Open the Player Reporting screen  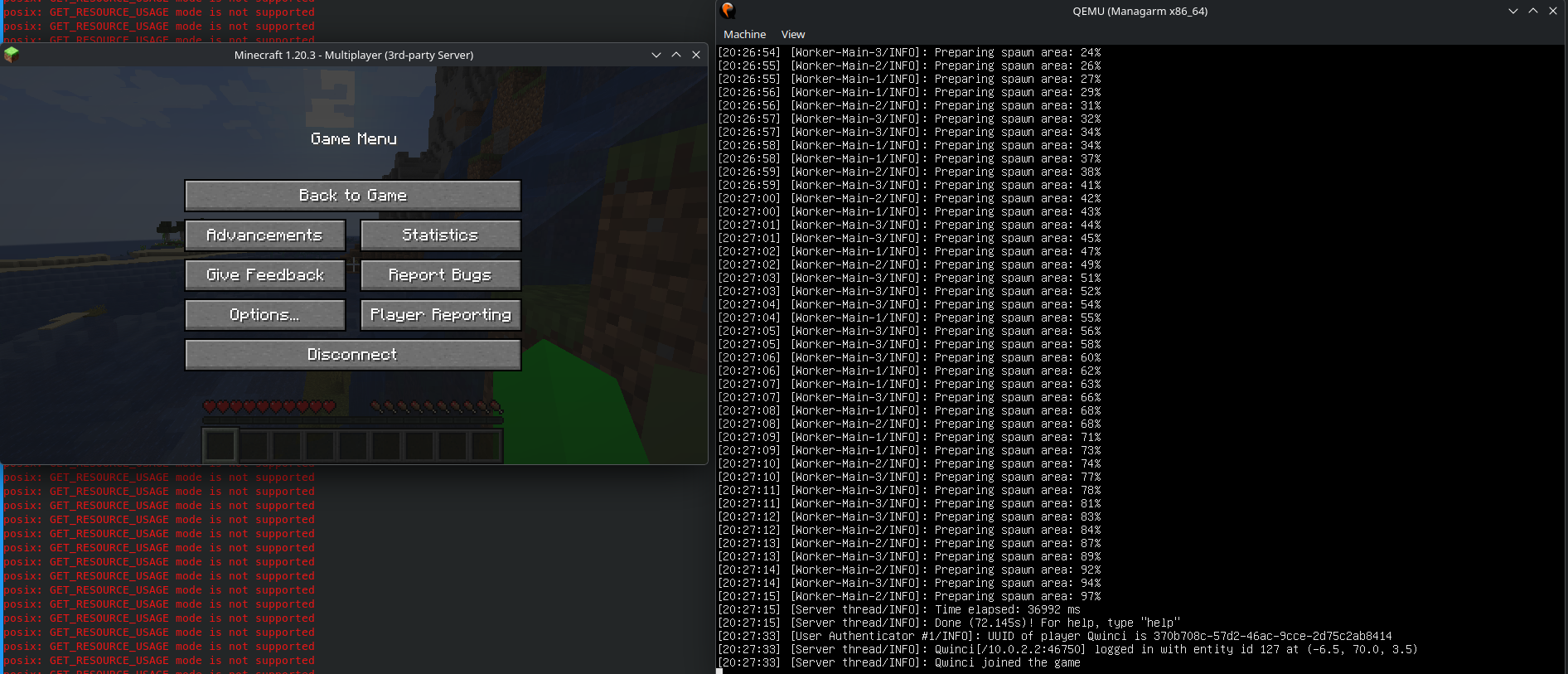tap(441, 315)
